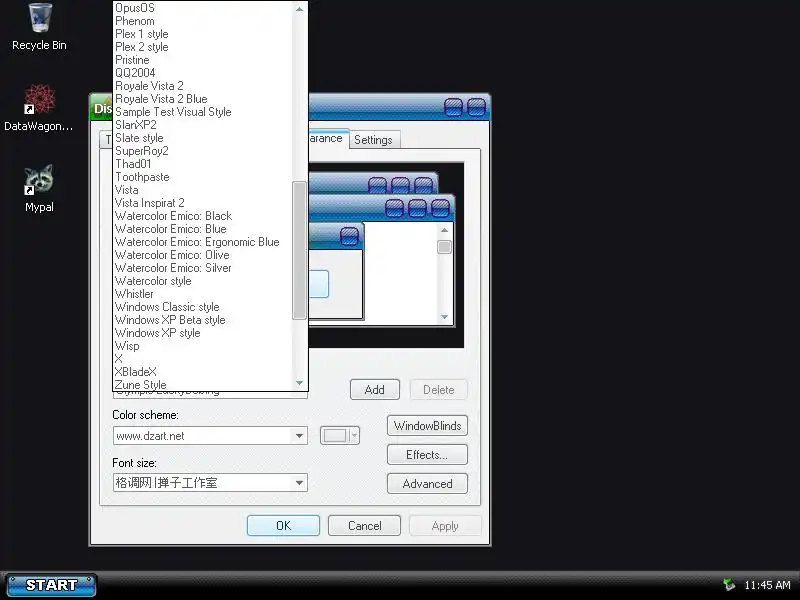
Task: Choose Toothpaste style
Action: pos(203,177)
